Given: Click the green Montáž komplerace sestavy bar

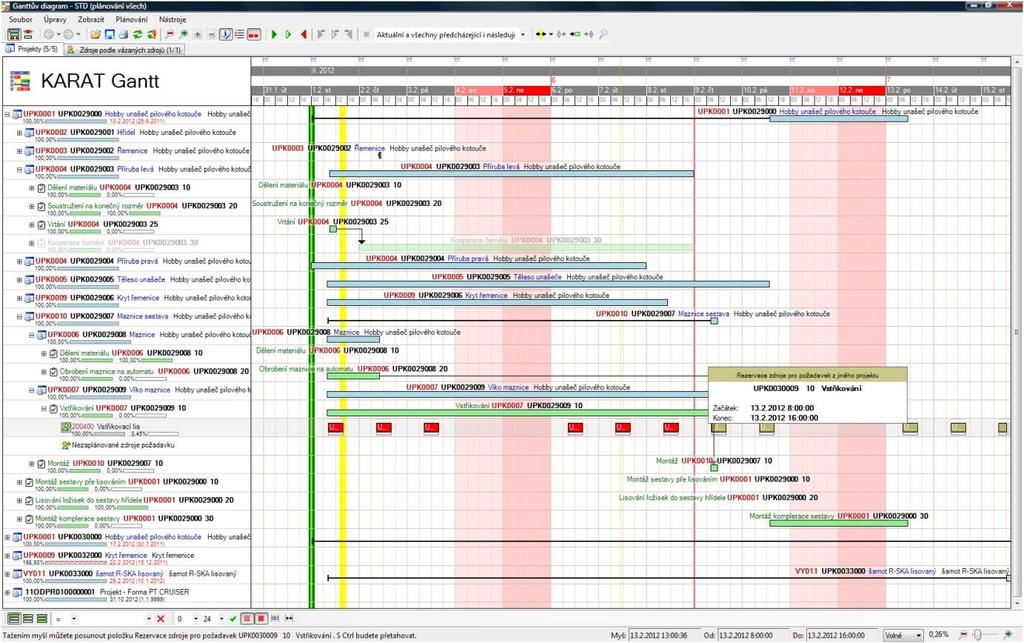Looking at the screenshot, I should pyautogui.click(x=839, y=523).
